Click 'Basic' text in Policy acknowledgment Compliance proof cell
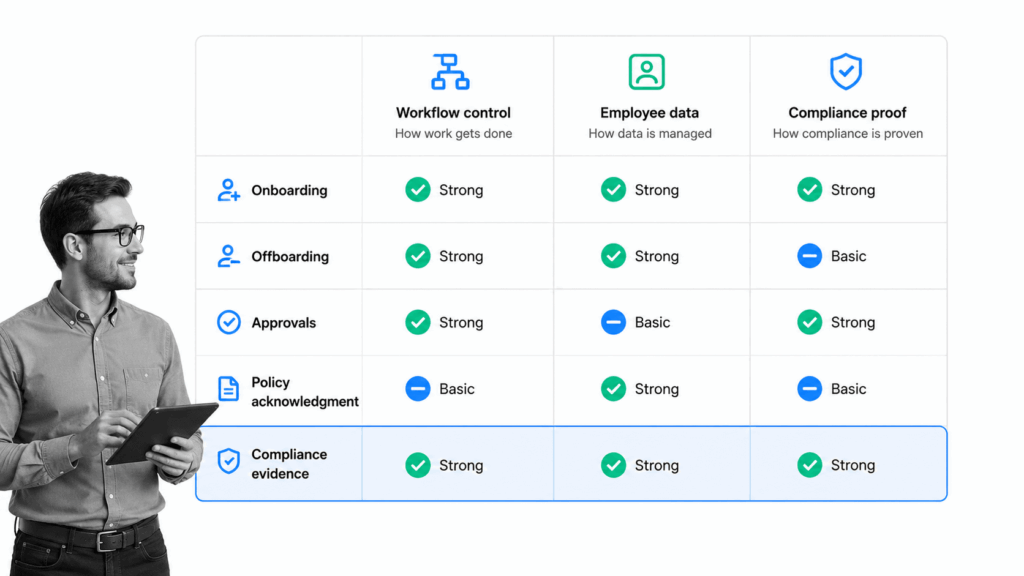The height and width of the screenshot is (576, 1024). click(848, 389)
